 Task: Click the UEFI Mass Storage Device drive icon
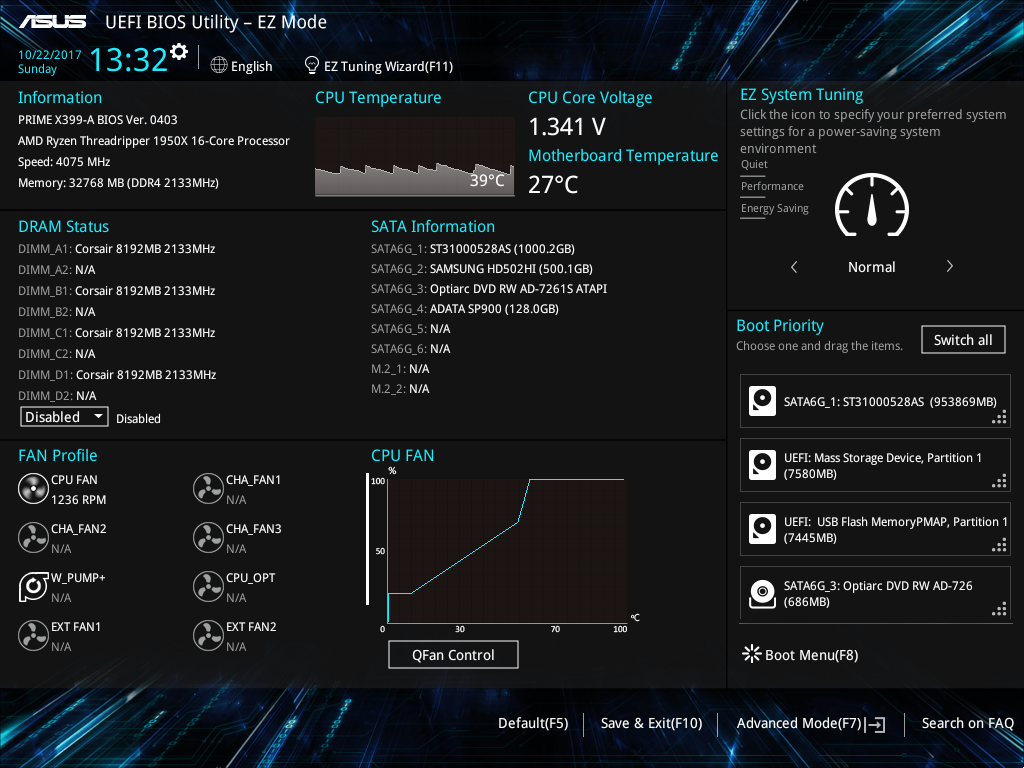click(762, 465)
